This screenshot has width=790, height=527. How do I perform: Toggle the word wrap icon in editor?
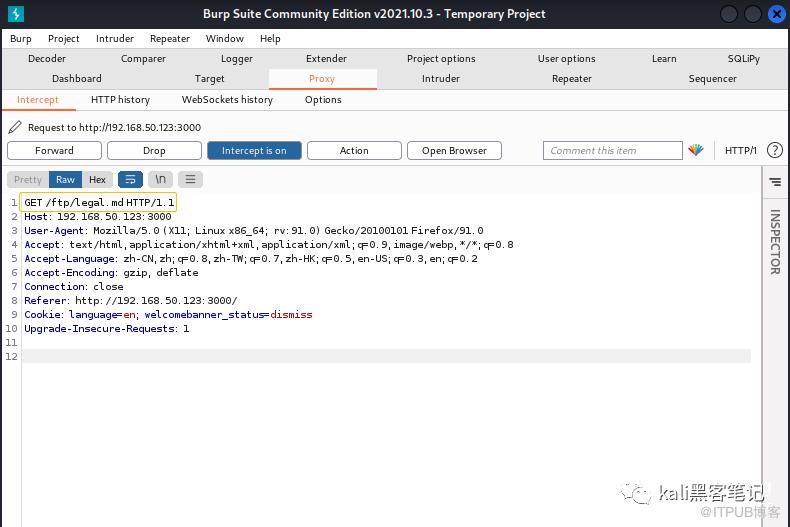(x=130, y=180)
